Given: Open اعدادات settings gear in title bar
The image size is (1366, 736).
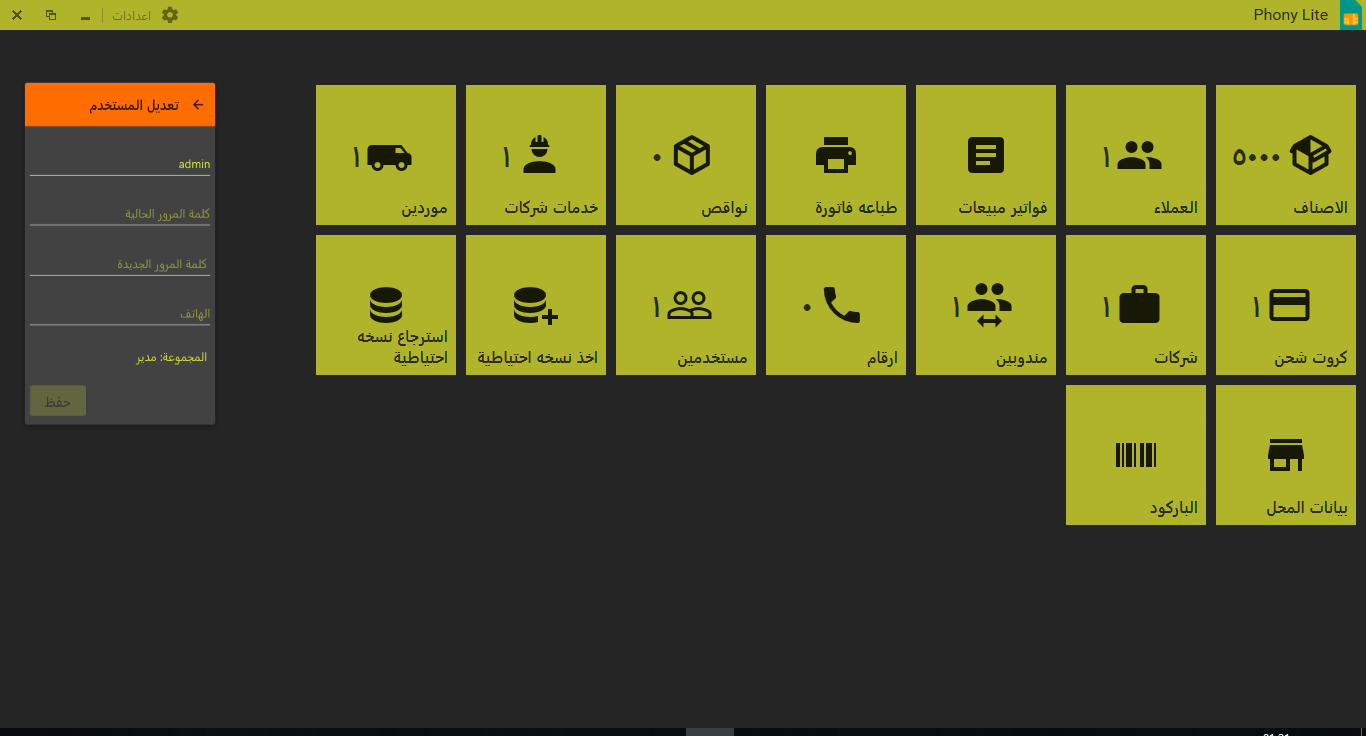Looking at the screenshot, I should point(170,15).
